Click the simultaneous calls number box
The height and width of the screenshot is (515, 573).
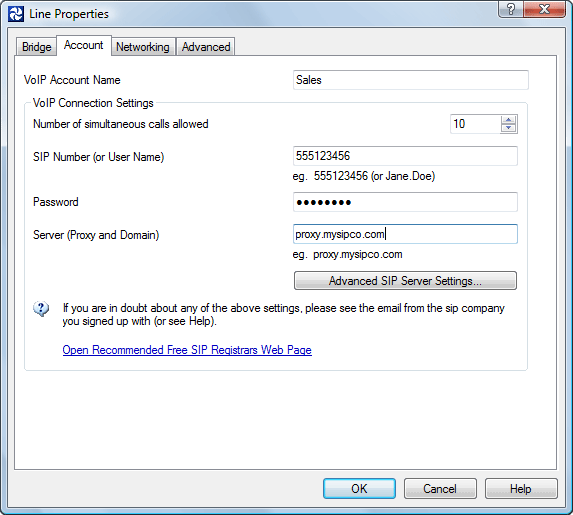click(475, 124)
